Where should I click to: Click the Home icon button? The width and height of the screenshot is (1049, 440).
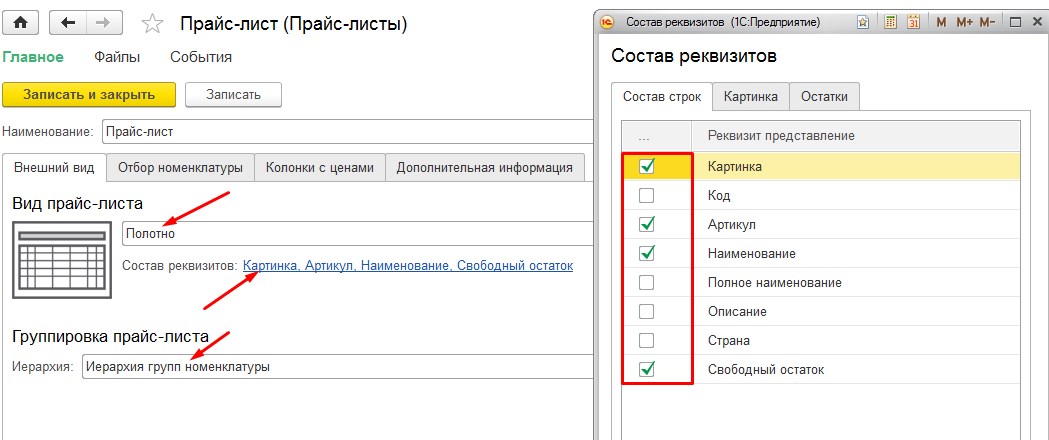point(21,22)
